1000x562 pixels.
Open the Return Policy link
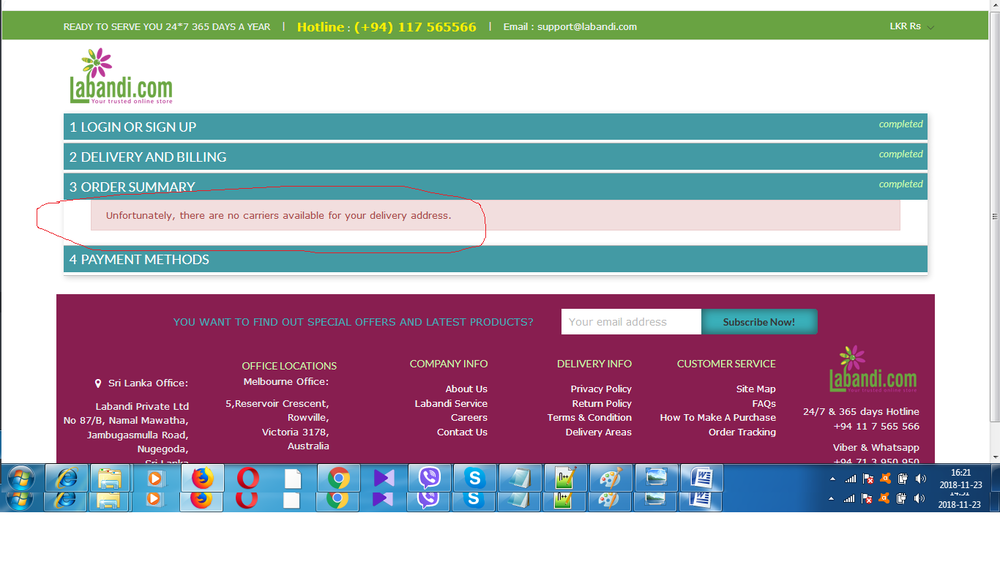pyautogui.click(x=601, y=403)
